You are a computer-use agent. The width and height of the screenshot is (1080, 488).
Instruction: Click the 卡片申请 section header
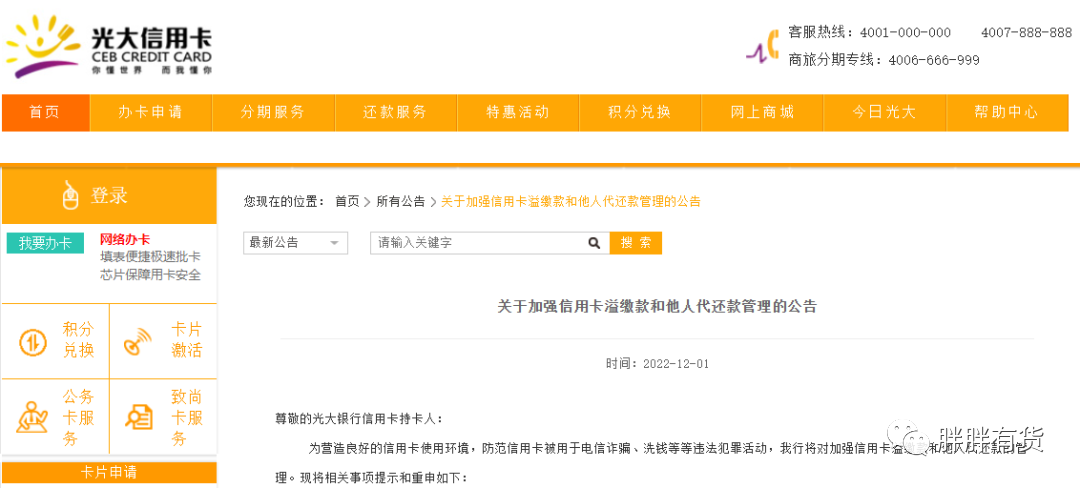click(109, 472)
